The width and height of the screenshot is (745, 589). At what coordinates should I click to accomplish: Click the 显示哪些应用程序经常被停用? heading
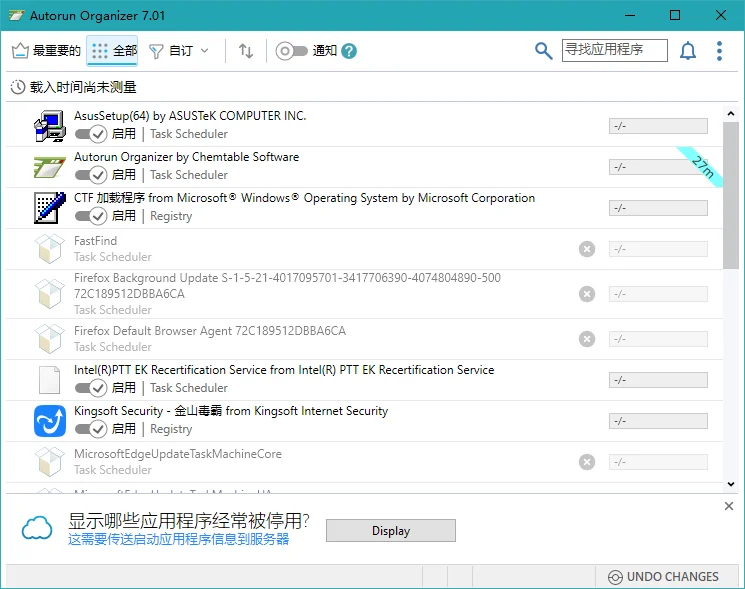[189, 521]
